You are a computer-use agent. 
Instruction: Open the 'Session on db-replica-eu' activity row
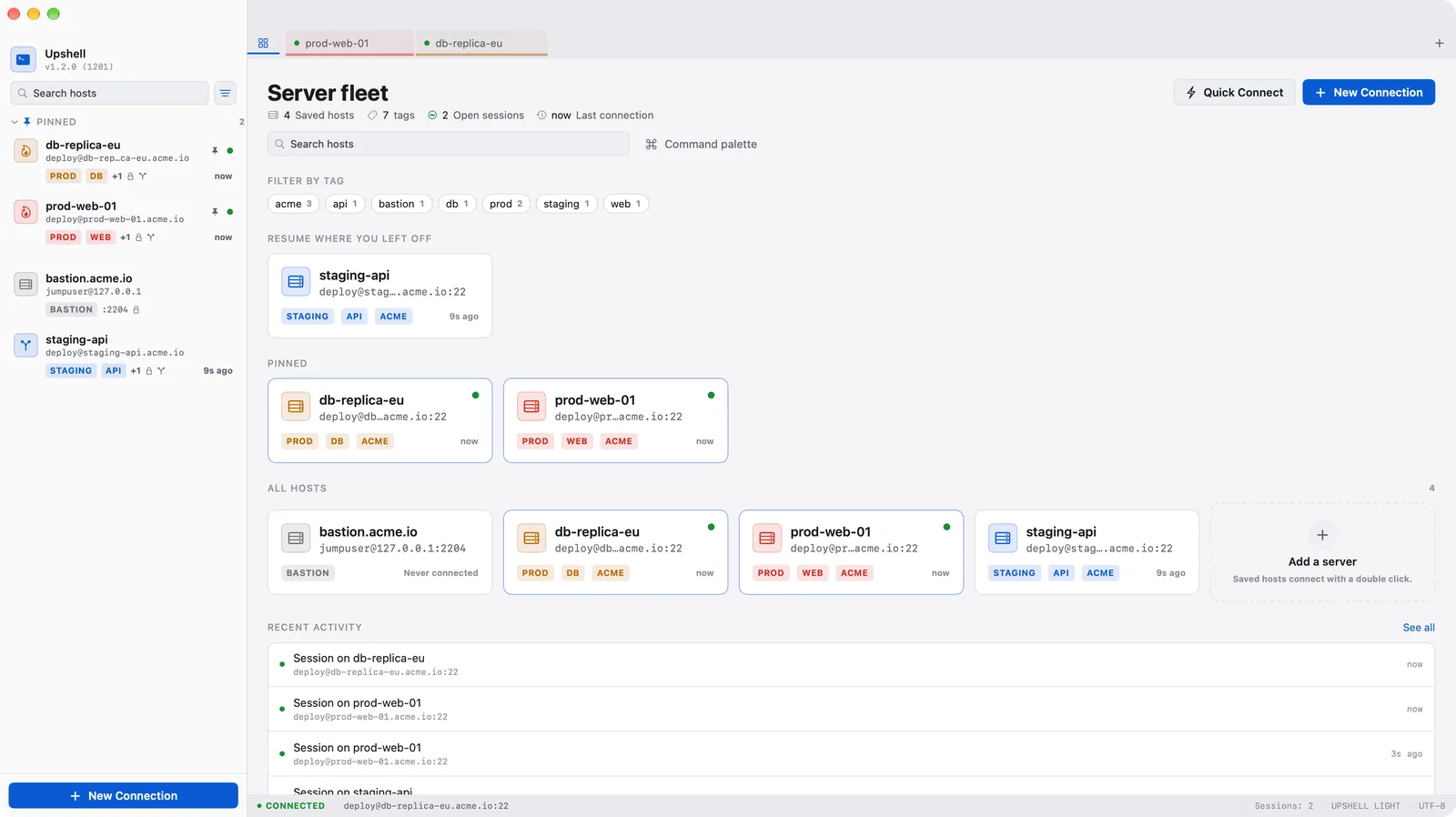coord(851,665)
